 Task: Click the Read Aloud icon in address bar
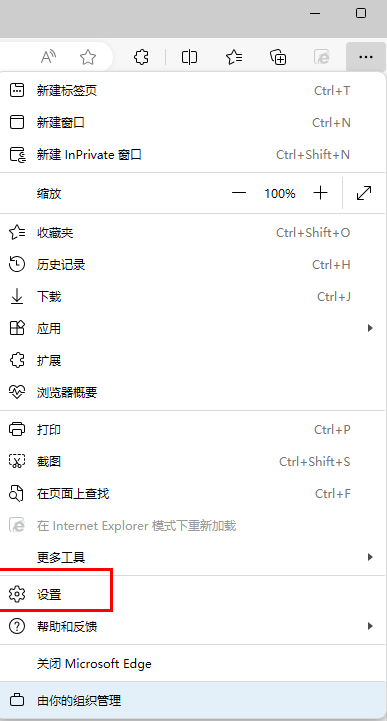48,57
